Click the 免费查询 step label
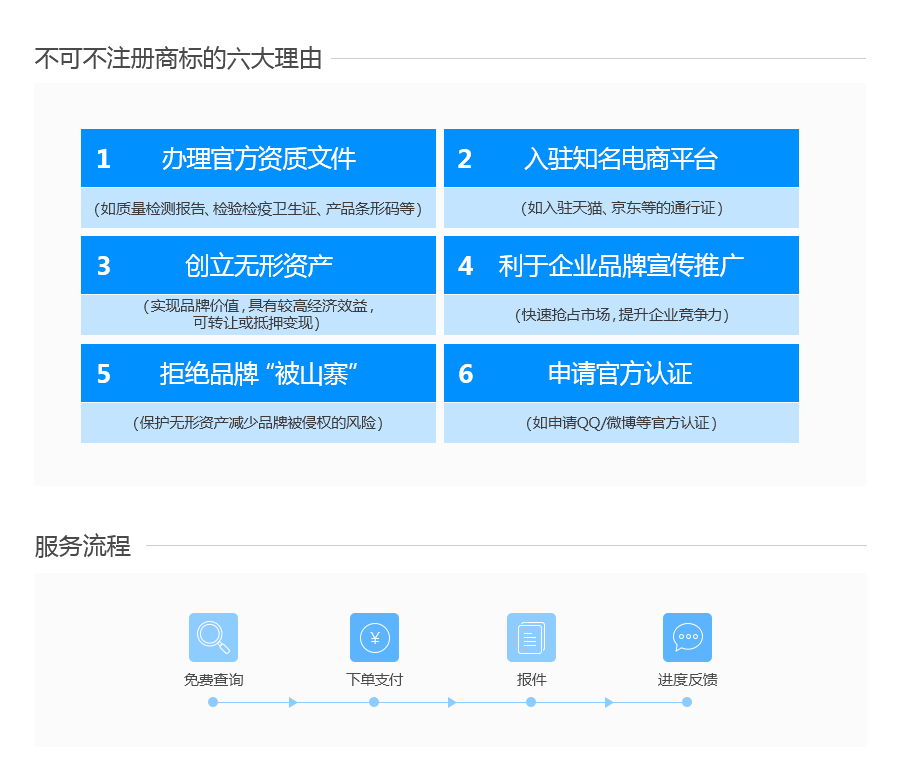The image size is (898, 771). pyautogui.click(x=213, y=680)
